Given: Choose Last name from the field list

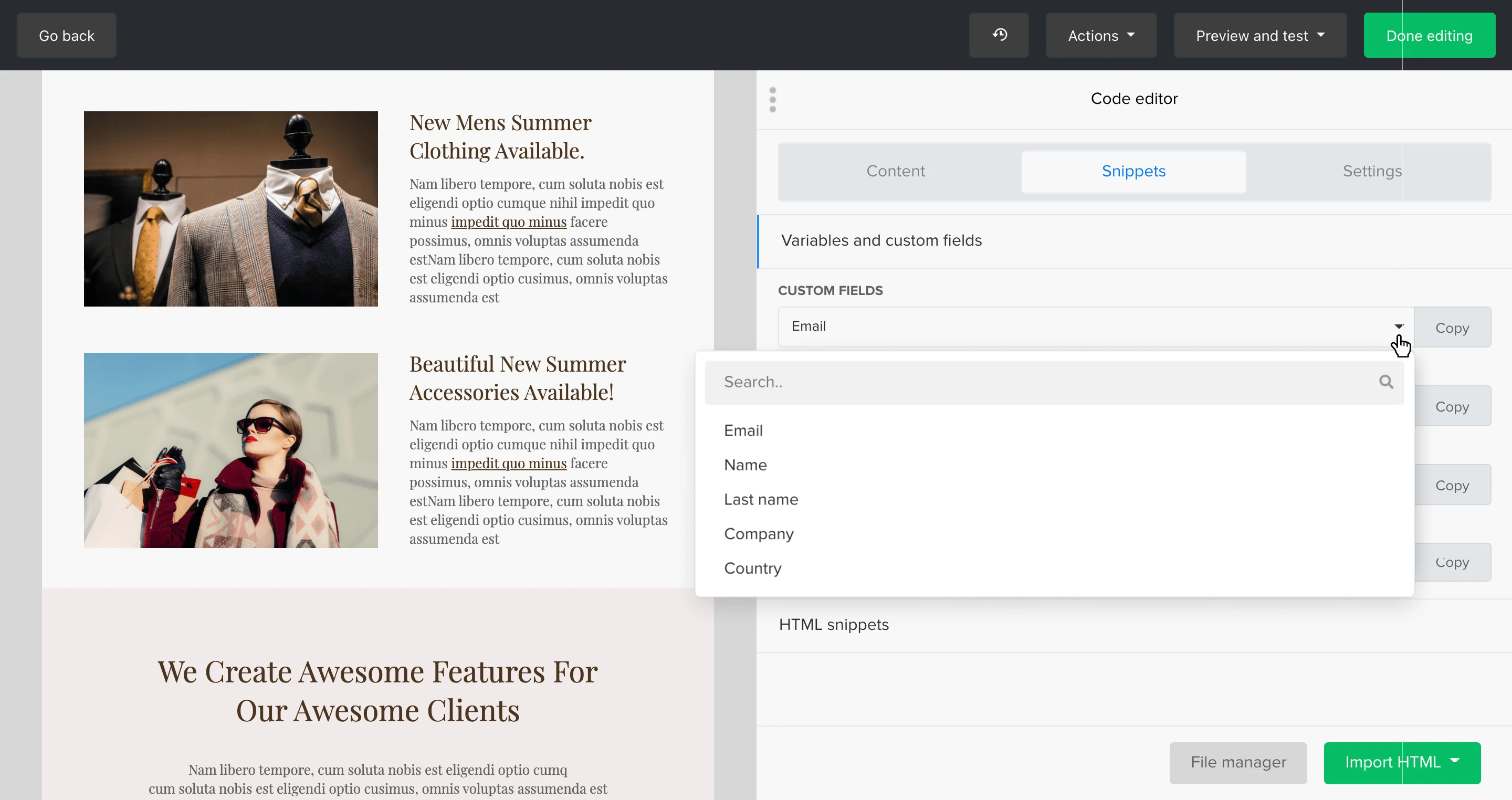Looking at the screenshot, I should coord(761,500).
